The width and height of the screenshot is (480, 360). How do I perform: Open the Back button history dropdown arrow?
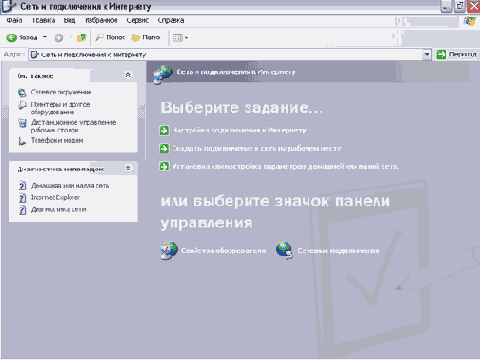(45, 37)
